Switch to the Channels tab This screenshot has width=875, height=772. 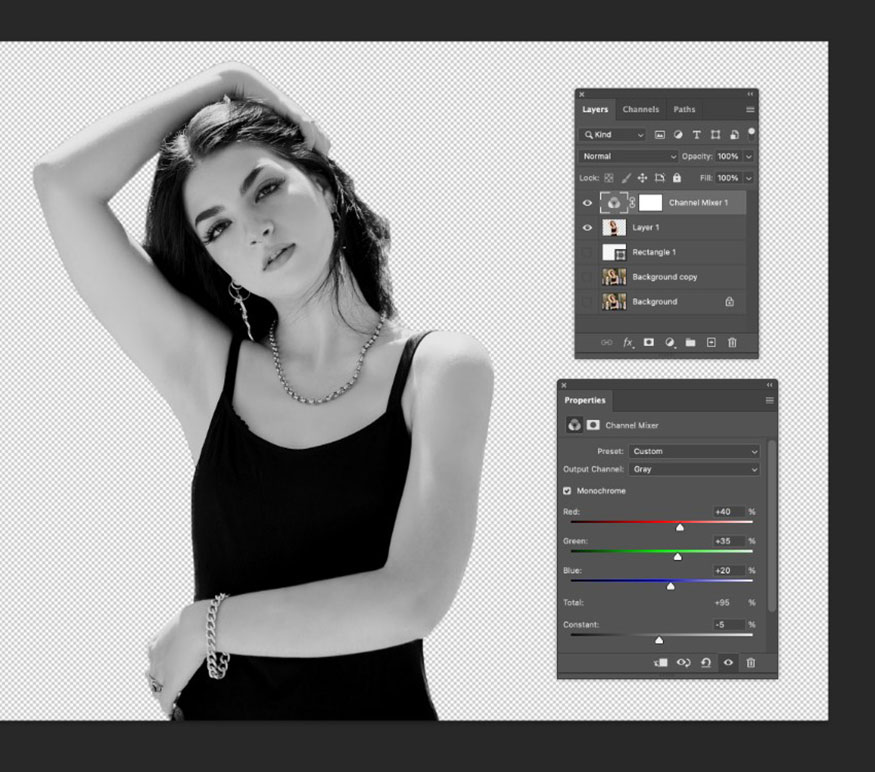tap(641, 109)
